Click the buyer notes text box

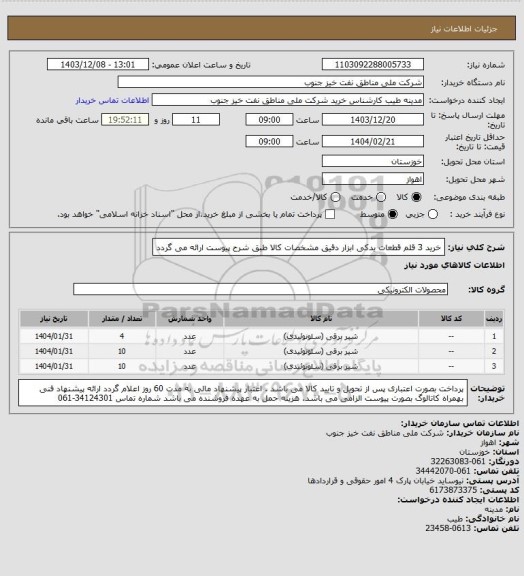point(243,393)
